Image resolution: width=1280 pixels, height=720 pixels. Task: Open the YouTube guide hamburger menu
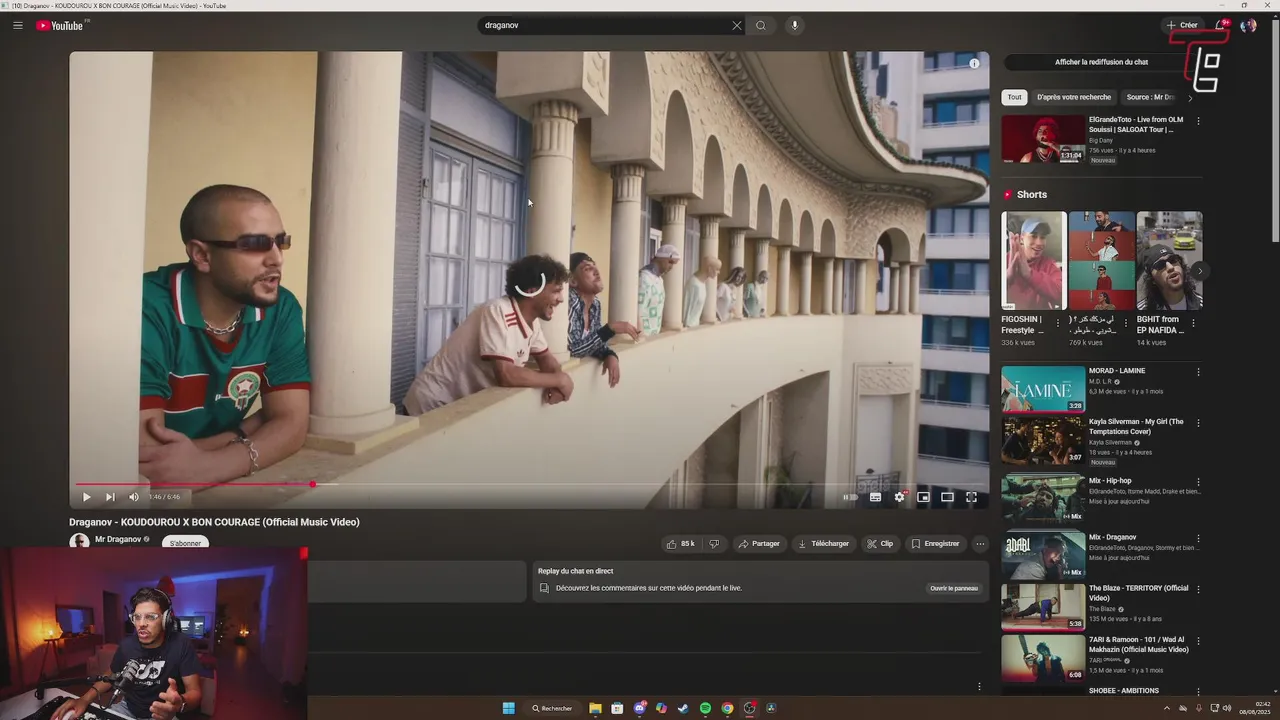pyautogui.click(x=18, y=25)
